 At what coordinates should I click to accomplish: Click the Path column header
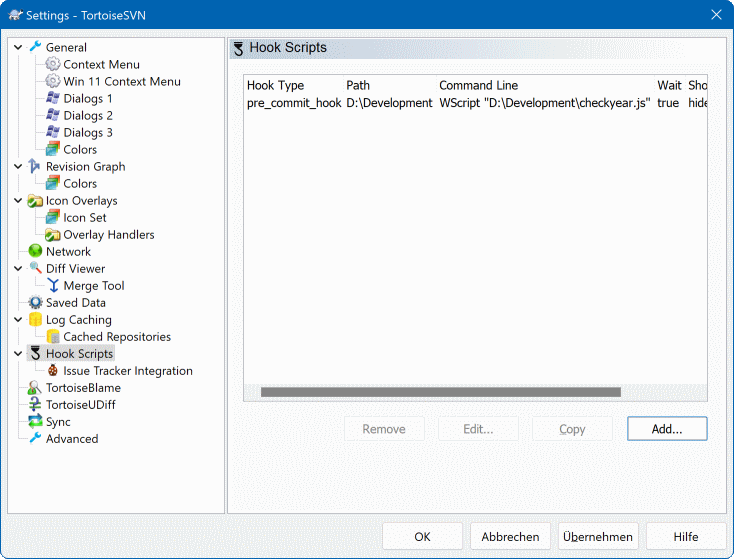click(x=389, y=85)
